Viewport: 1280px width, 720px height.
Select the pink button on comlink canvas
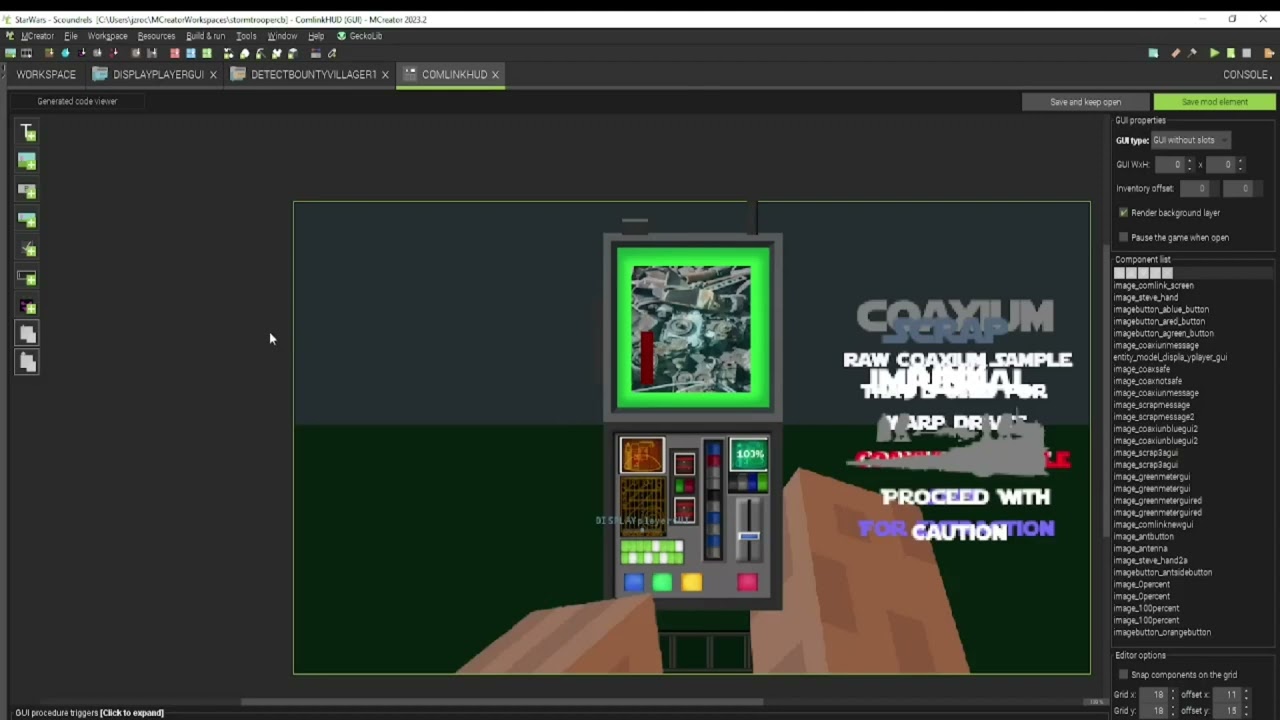click(x=747, y=583)
